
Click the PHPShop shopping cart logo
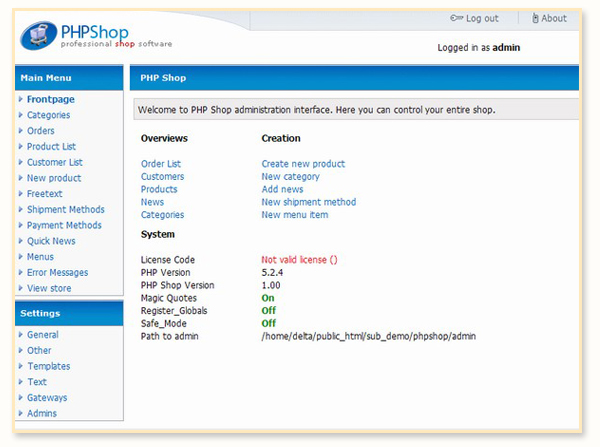pos(38,36)
